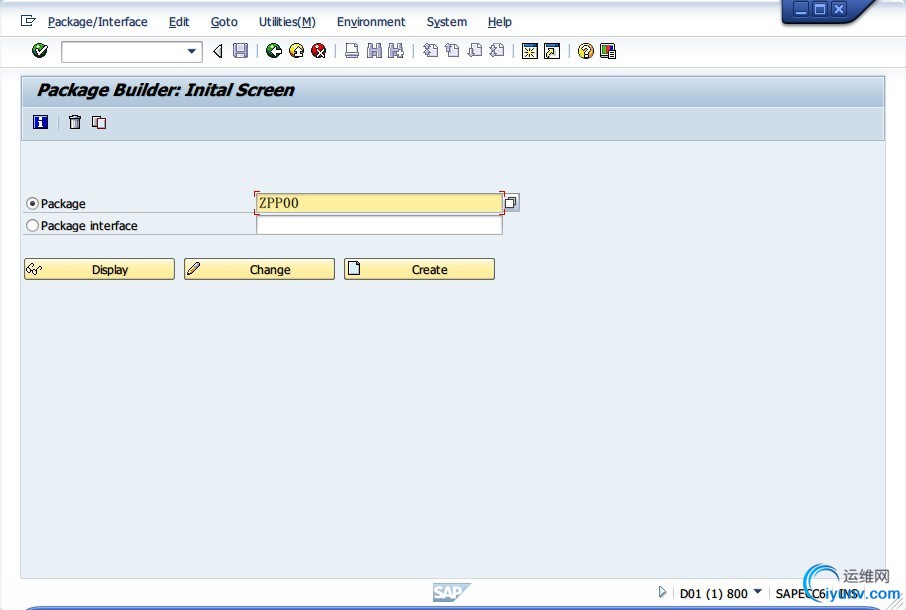Open the Edit menu
The image size is (906, 610).
(x=179, y=22)
